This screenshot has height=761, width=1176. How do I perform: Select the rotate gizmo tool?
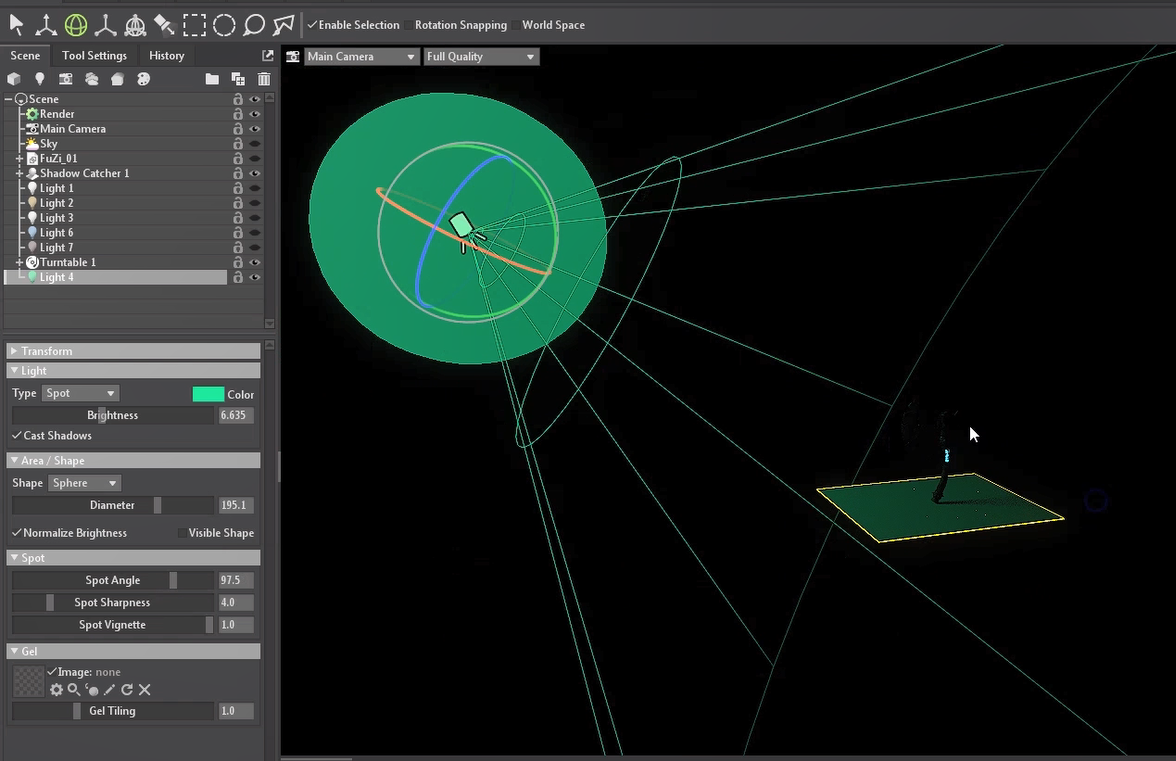pos(75,25)
